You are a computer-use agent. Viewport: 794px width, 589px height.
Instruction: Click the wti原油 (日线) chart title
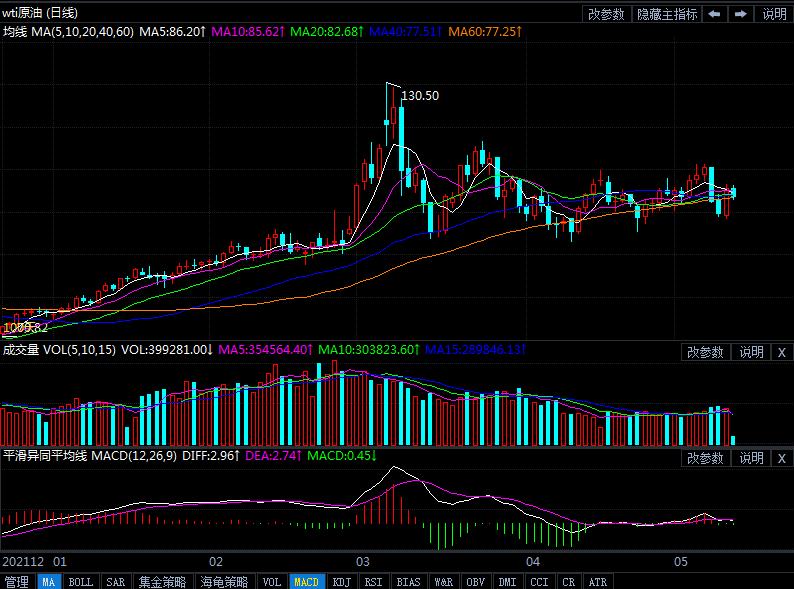40,13
